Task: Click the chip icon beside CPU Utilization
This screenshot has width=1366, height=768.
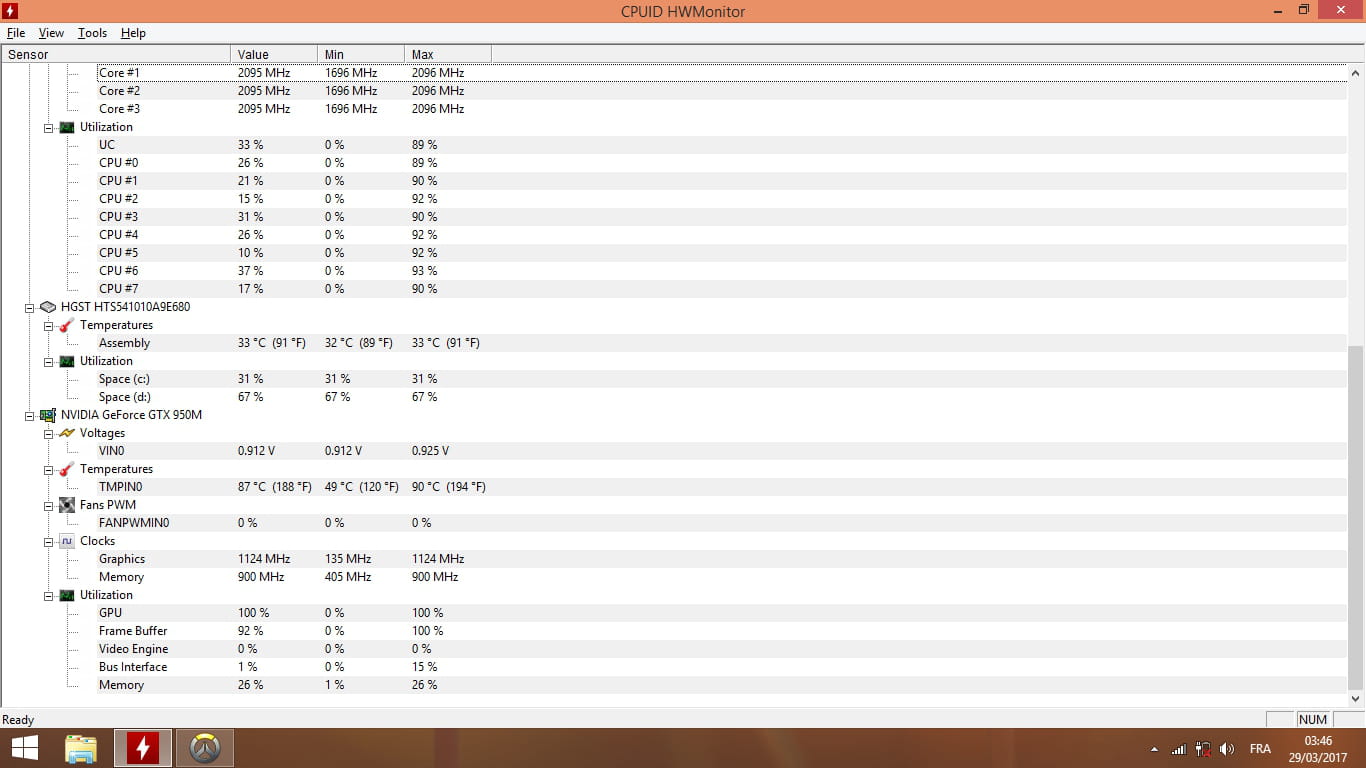Action: point(66,127)
